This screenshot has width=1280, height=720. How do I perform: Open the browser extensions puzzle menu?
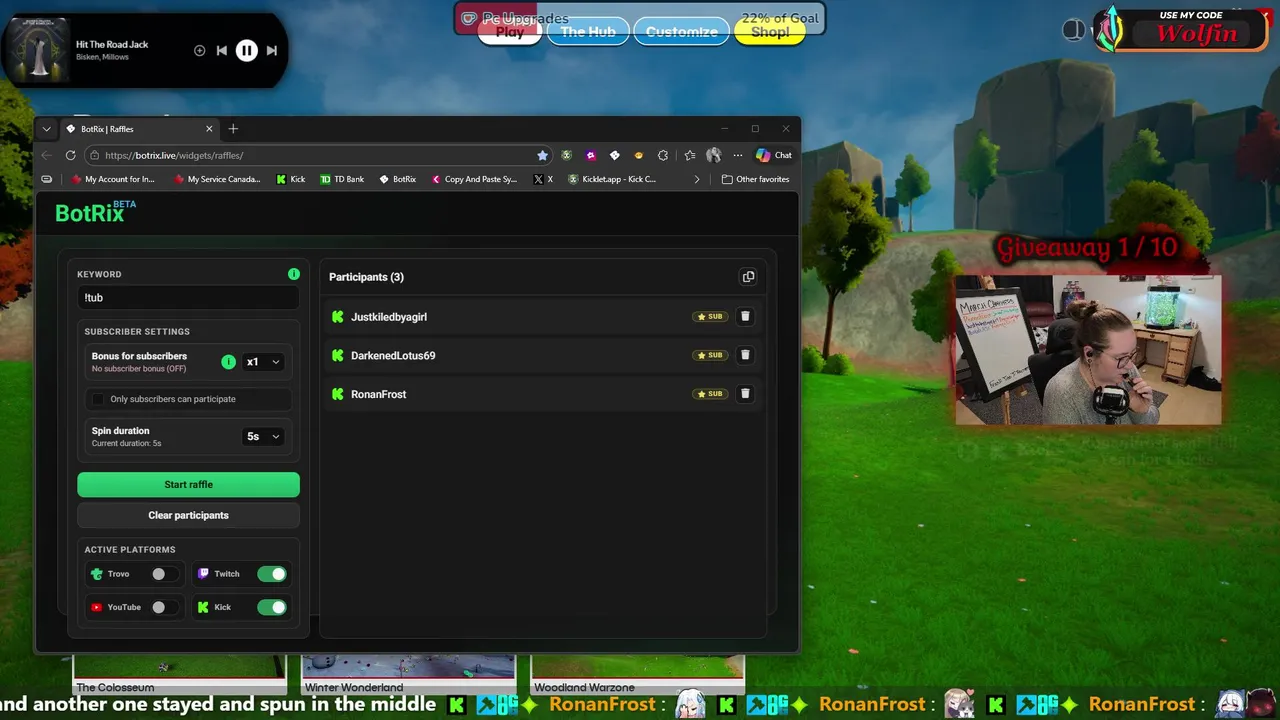[663, 155]
